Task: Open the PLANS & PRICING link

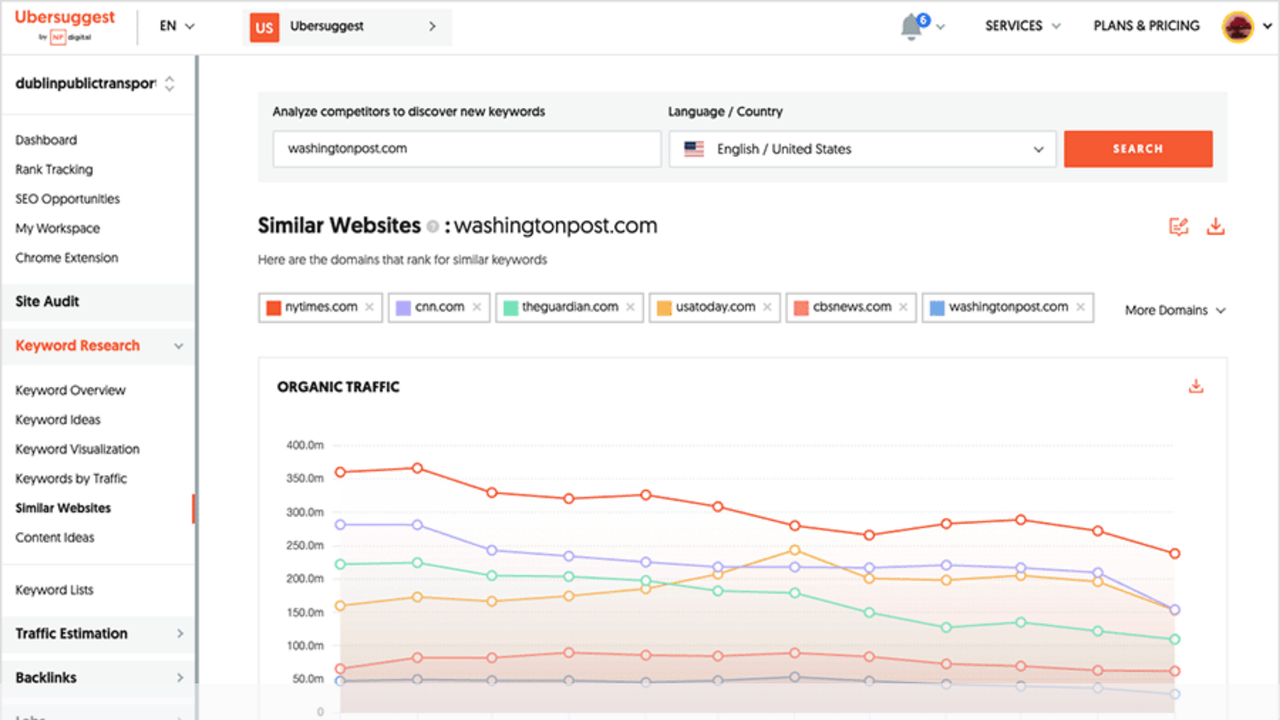Action: (1146, 26)
